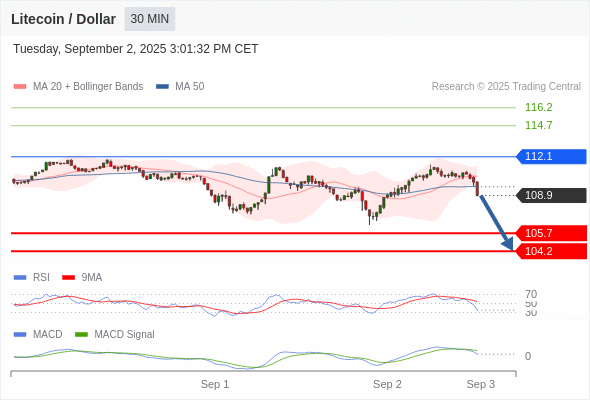Click the MACD Signal green swatch
590x400 pixels.
81,334
